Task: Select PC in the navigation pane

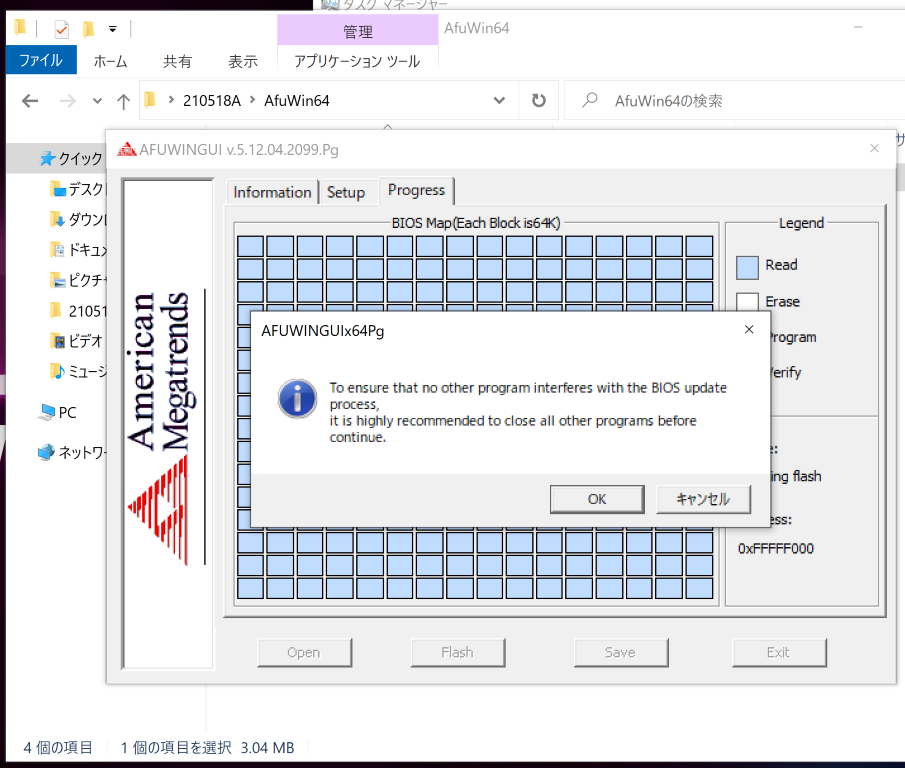Action: point(58,413)
